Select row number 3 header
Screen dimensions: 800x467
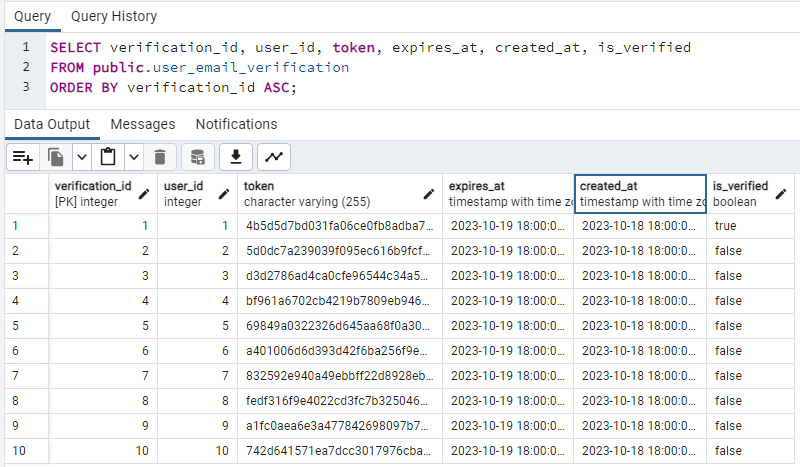coord(27,276)
